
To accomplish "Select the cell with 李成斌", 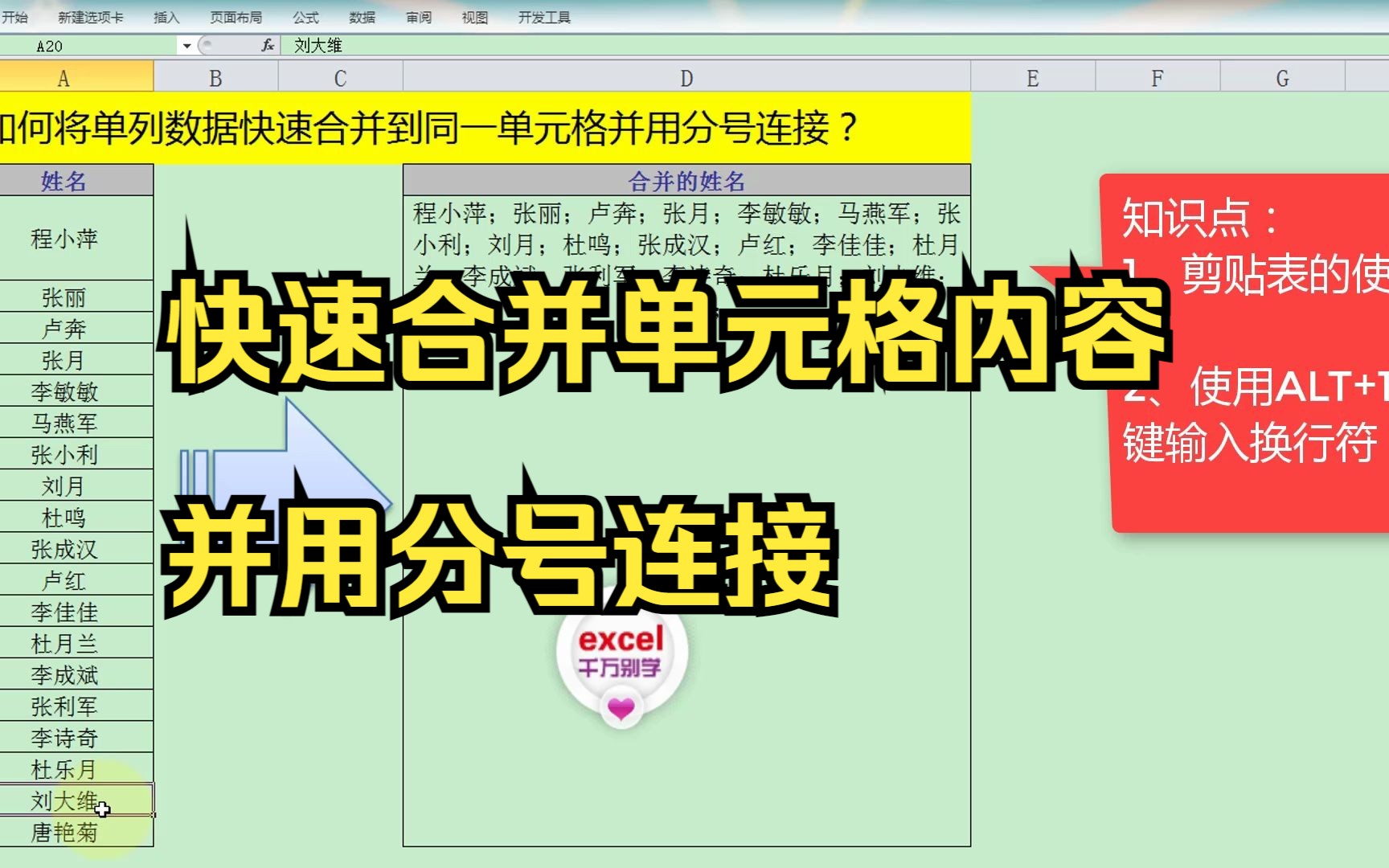I will (x=76, y=674).
